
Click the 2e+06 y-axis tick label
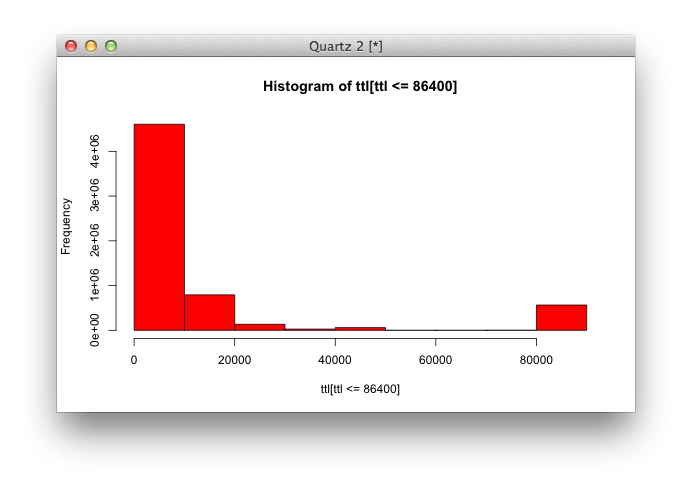96,241
